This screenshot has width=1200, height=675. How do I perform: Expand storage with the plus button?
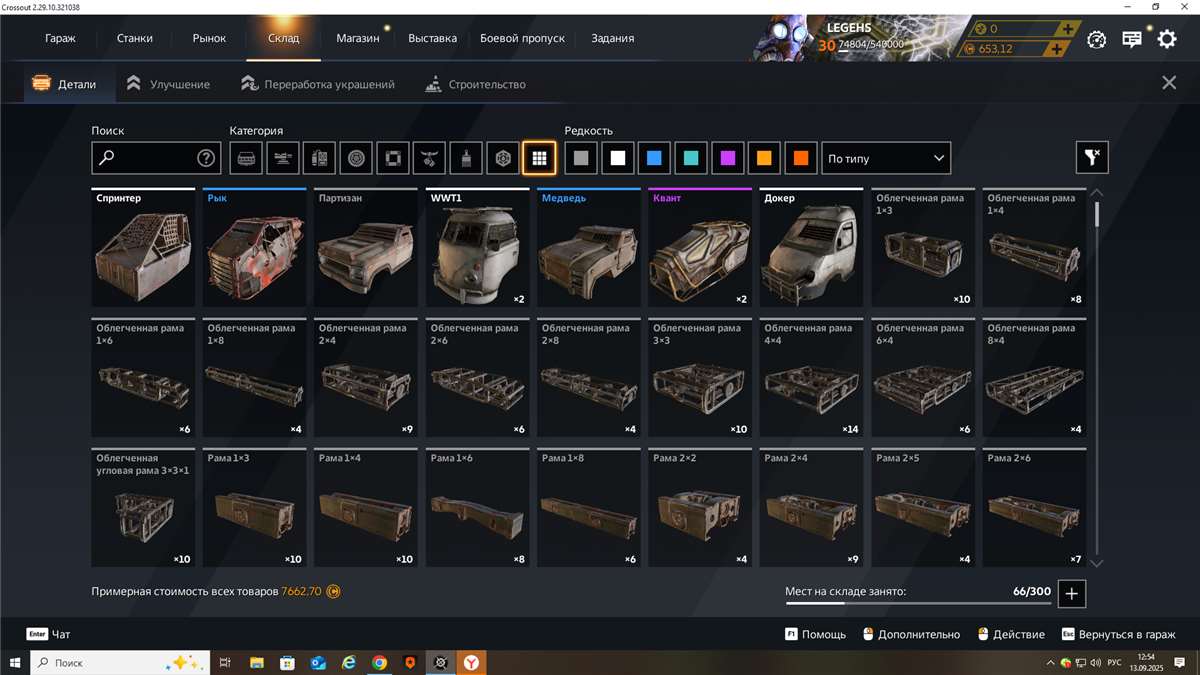(1071, 593)
